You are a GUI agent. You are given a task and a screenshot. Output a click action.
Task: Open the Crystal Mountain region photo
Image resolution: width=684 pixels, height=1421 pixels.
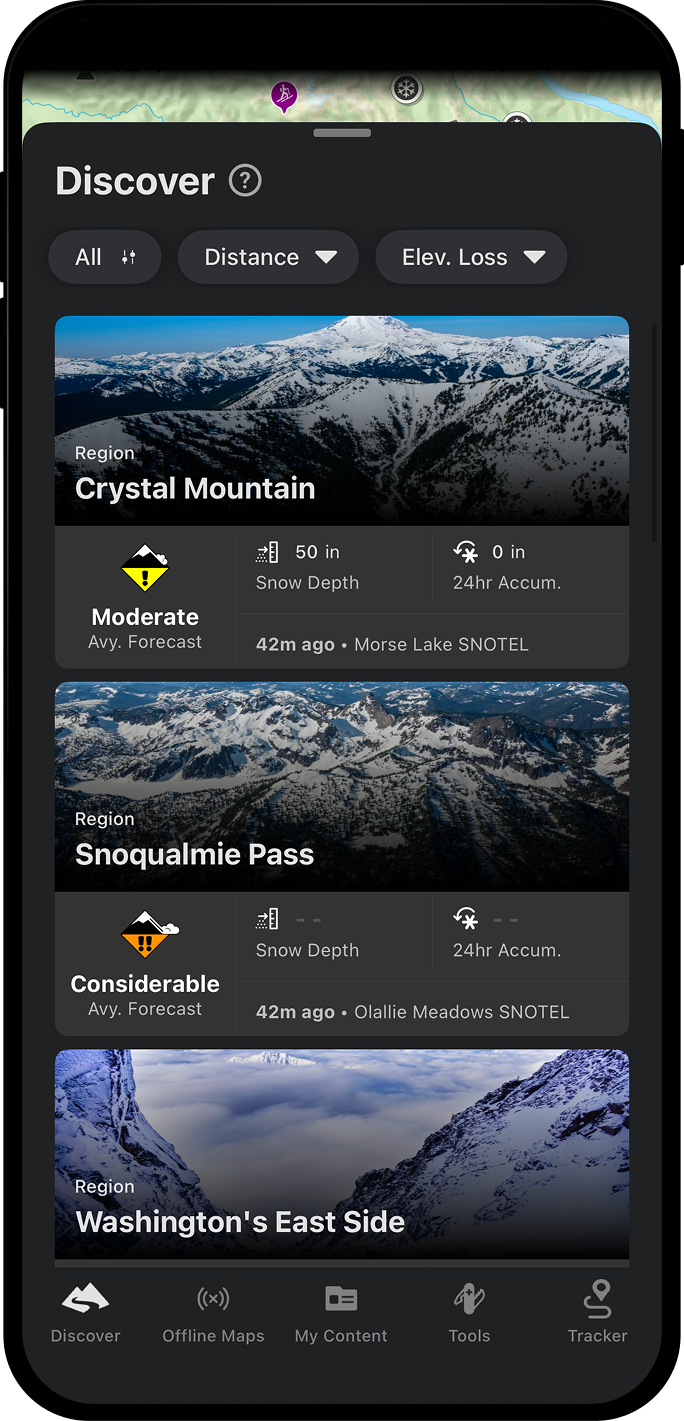pyautogui.click(x=342, y=420)
